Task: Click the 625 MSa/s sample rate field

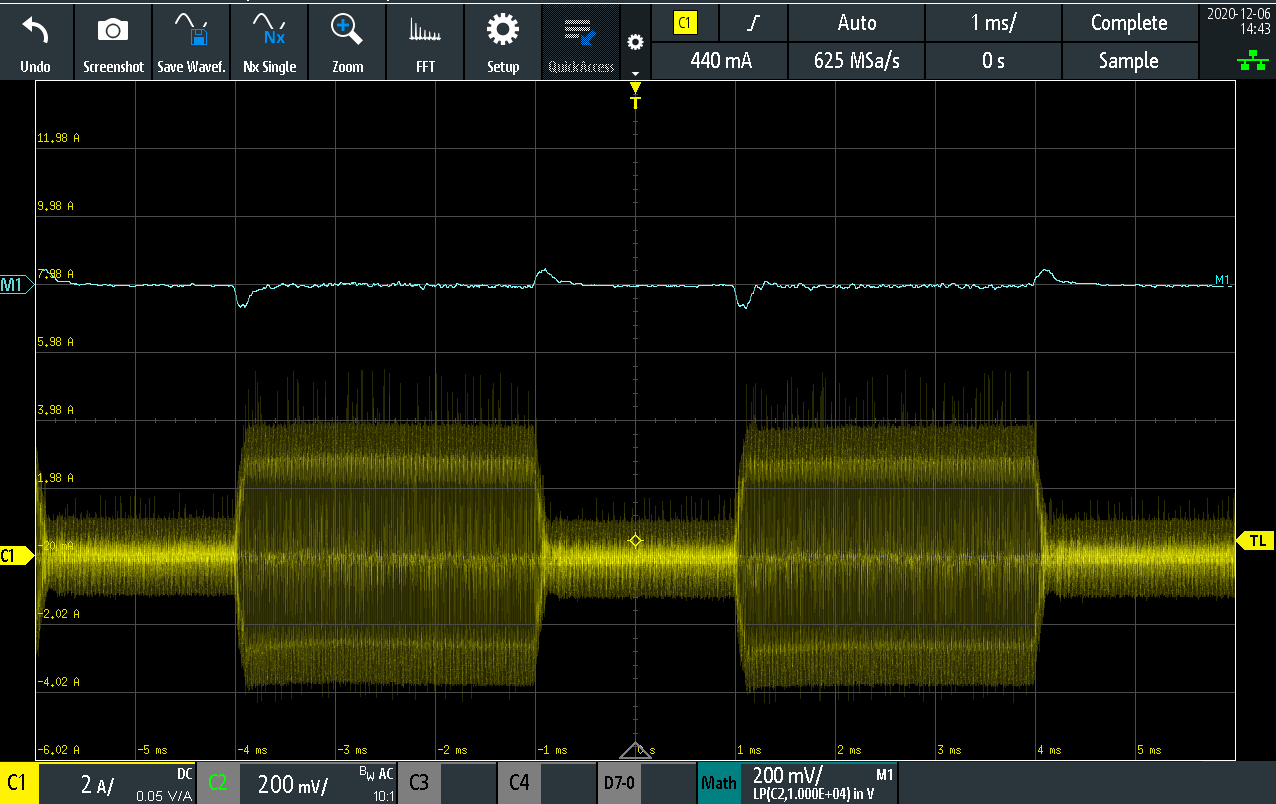Action: point(857,61)
